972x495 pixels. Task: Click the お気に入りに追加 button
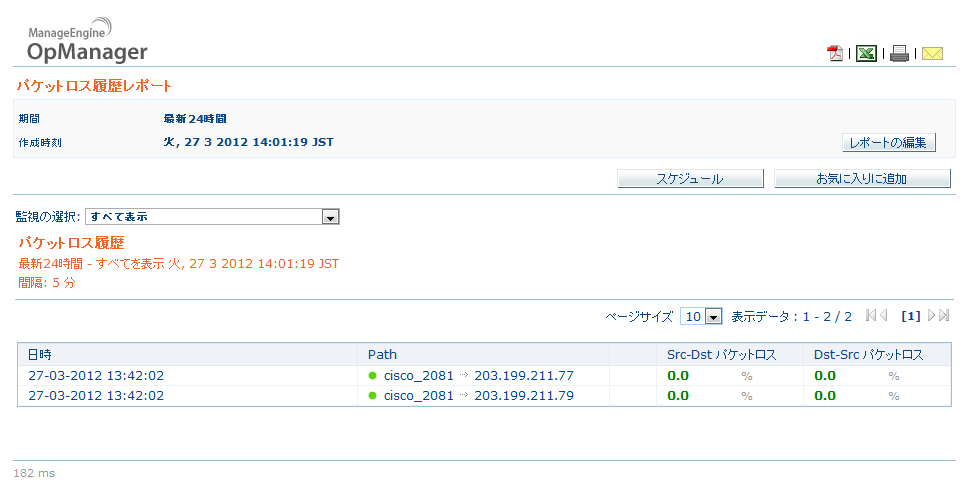[x=861, y=179]
